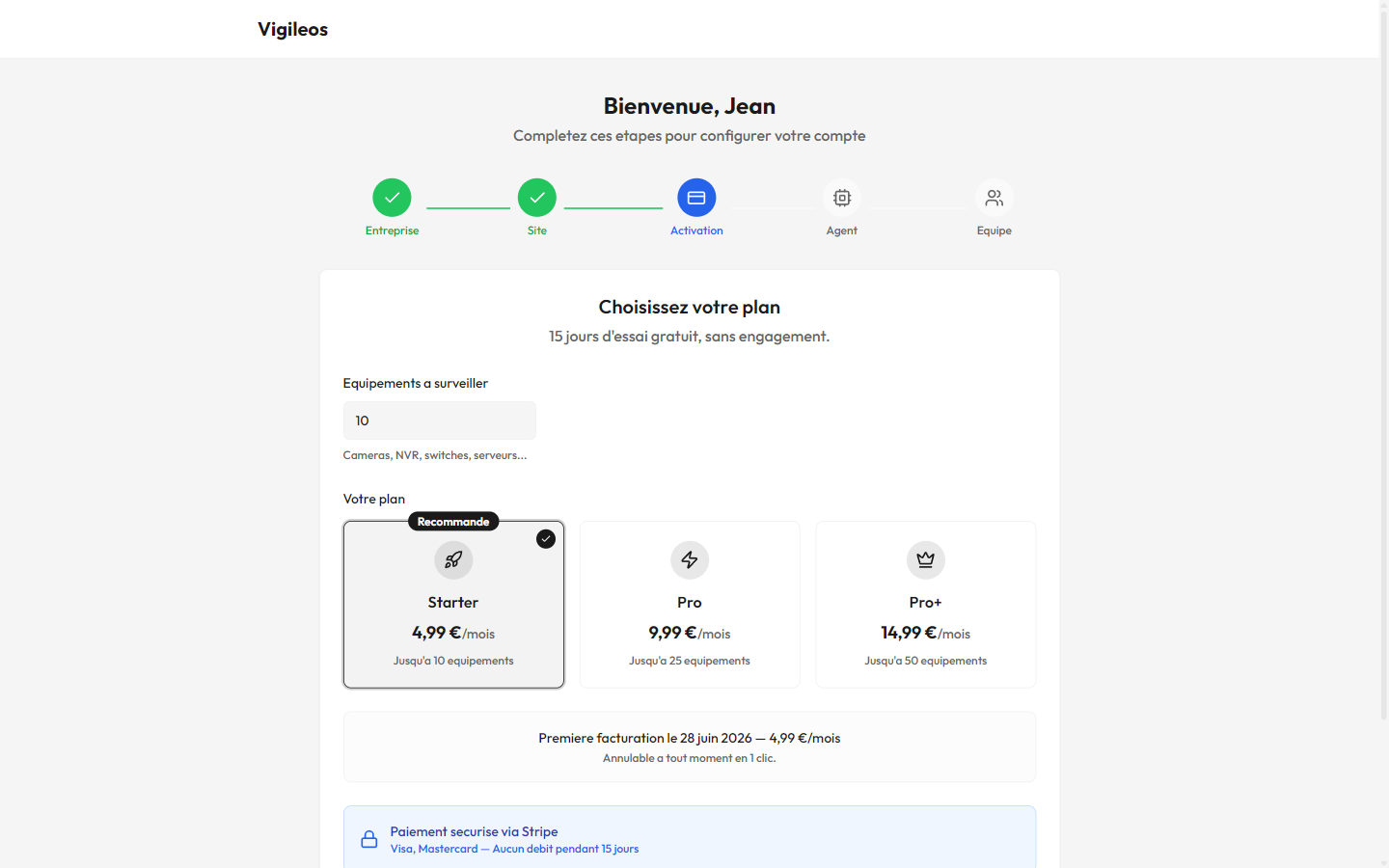Screen dimensions: 1389x868
Task: Go to the Equipe users step icon
Action: pos(994,198)
